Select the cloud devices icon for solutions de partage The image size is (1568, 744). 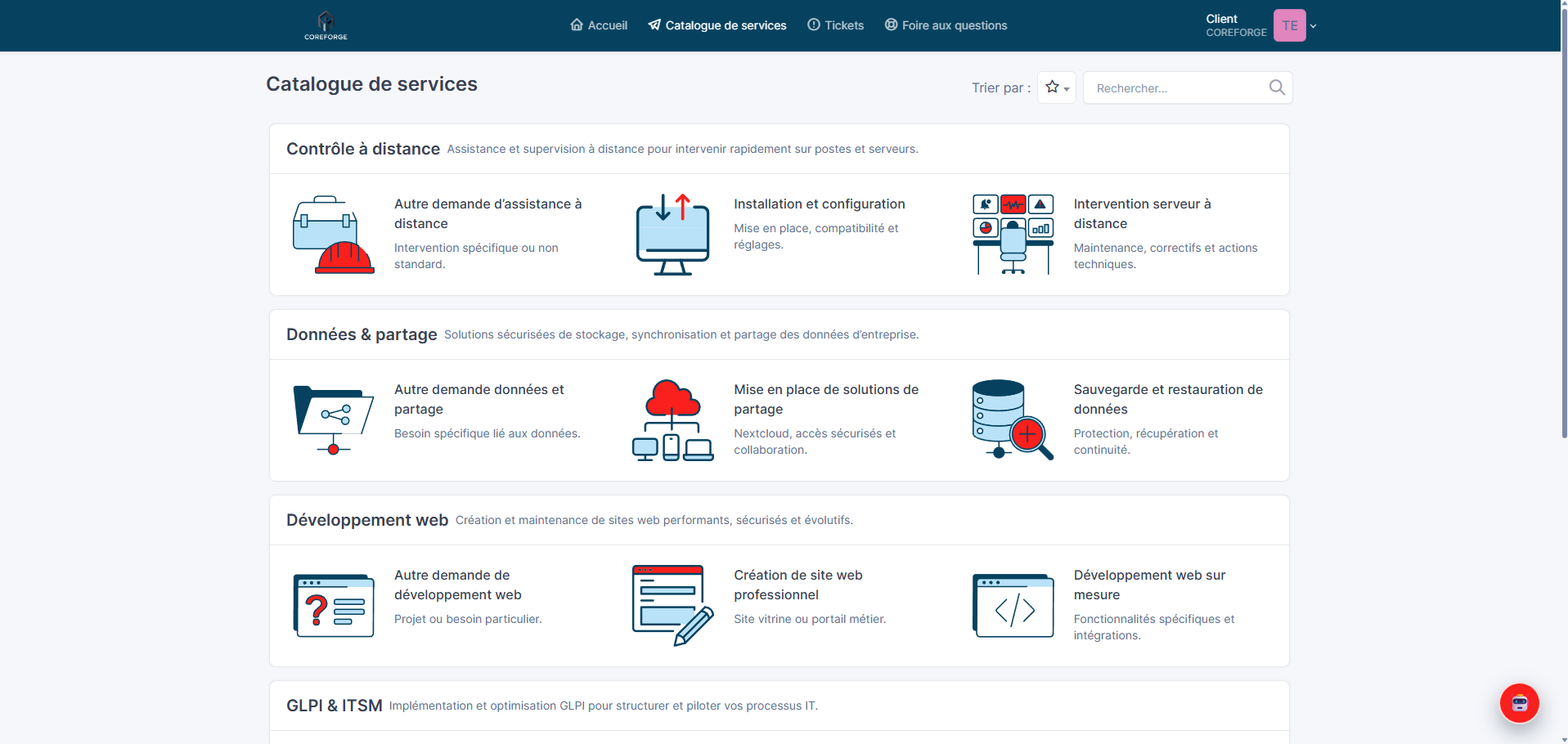(x=672, y=419)
